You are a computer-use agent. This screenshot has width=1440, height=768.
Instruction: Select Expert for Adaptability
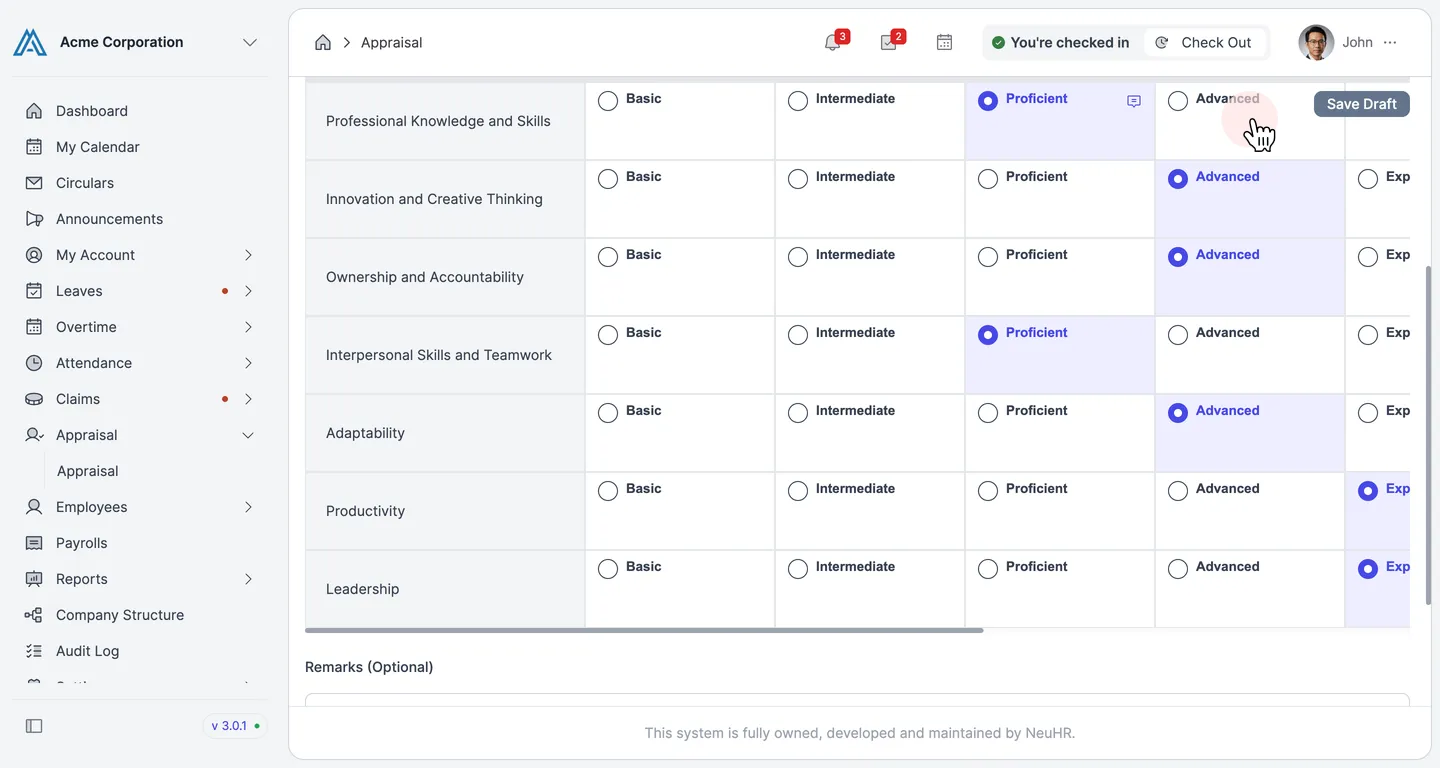[1368, 413]
